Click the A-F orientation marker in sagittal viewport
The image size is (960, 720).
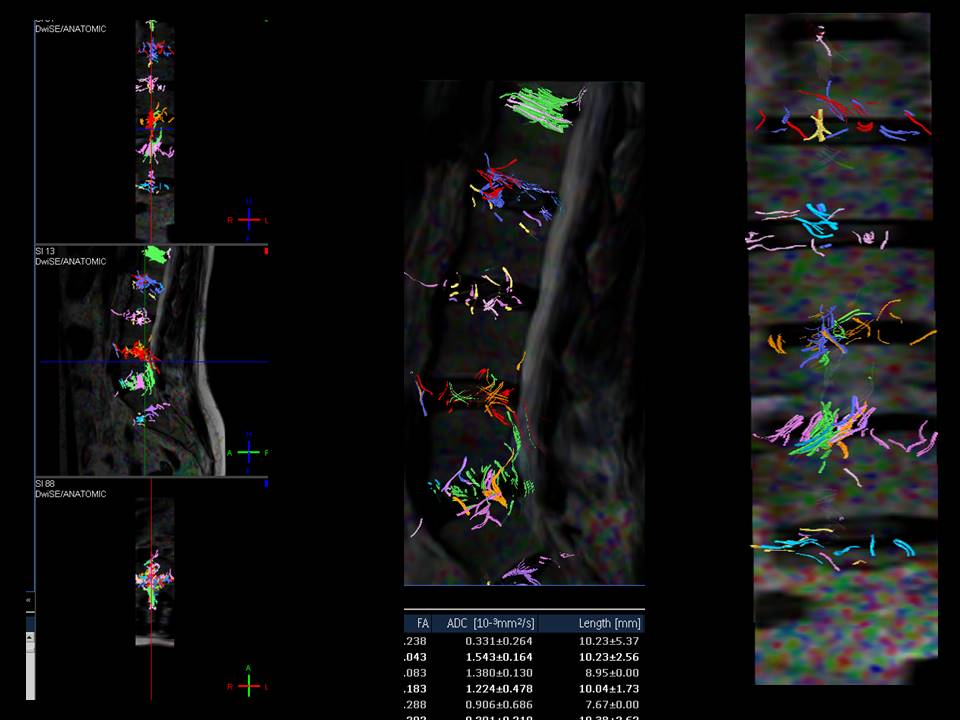(253, 453)
